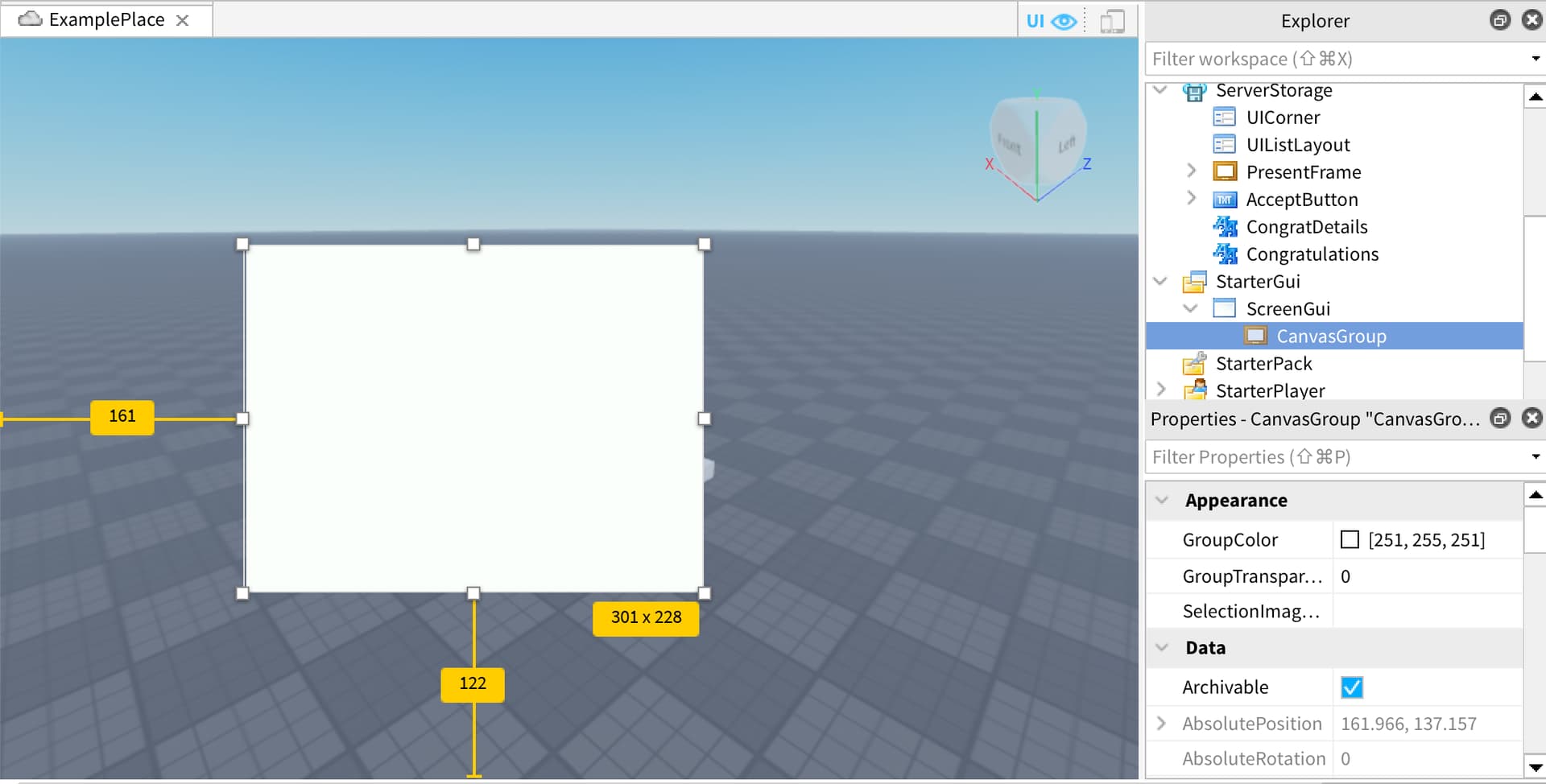This screenshot has width=1546, height=784.
Task: Click the CanvasGroup icon next to its name
Action: pos(1255,336)
